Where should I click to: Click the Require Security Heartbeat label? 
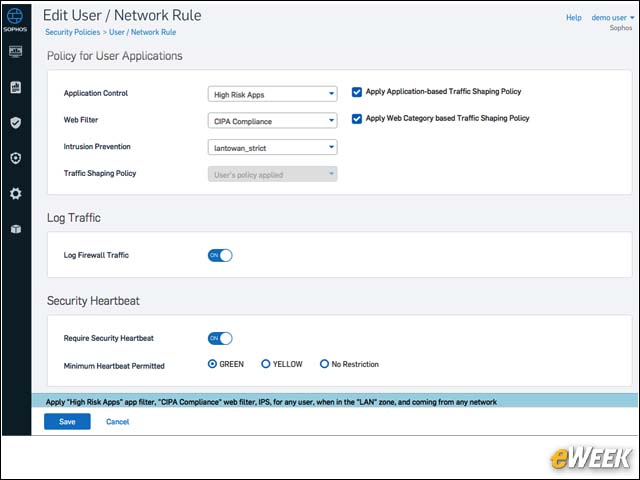(109, 338)
